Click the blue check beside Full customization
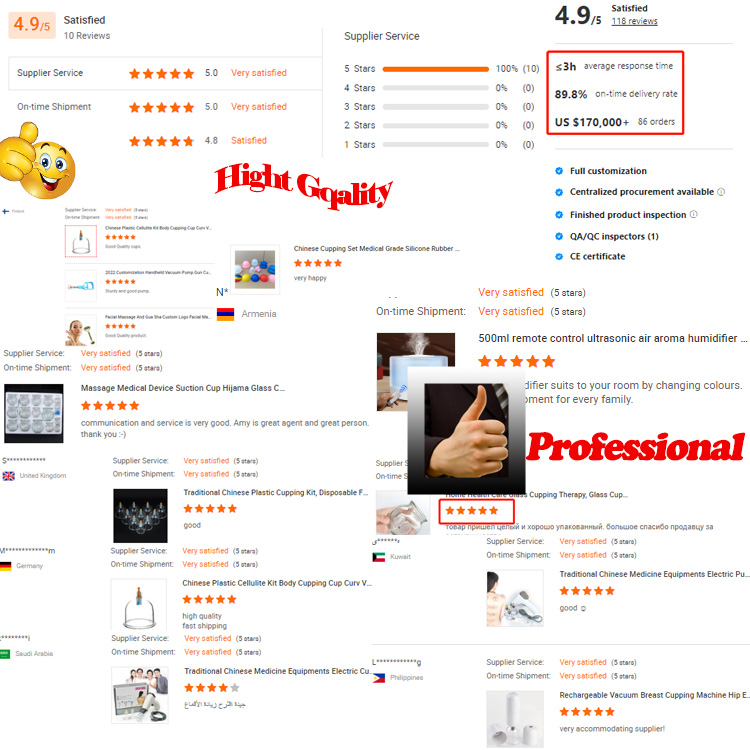The height and width of the screenshot is (750, 750). 559,171
